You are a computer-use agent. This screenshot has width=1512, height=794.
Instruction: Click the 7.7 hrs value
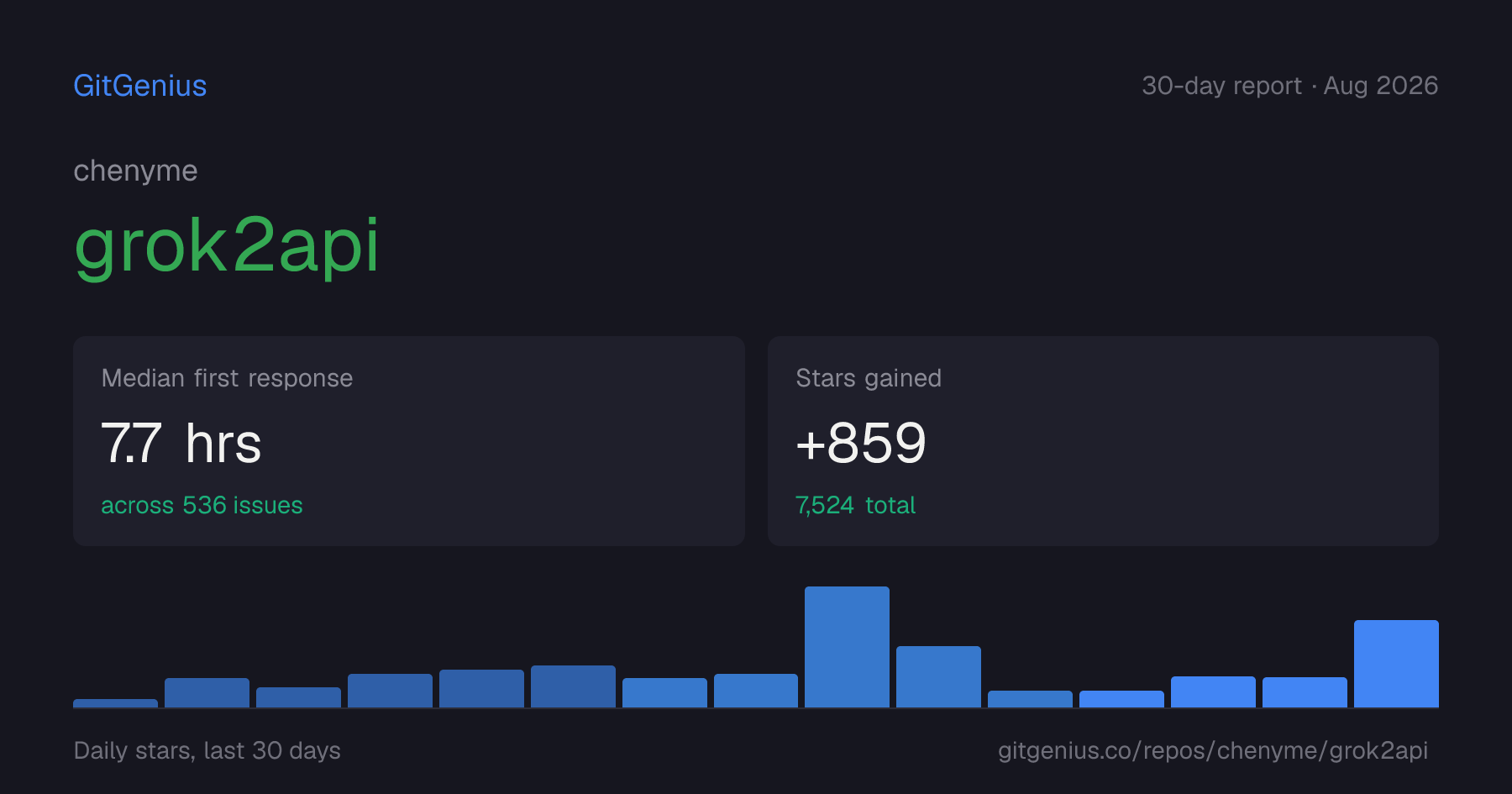click(x=181, y=443)
